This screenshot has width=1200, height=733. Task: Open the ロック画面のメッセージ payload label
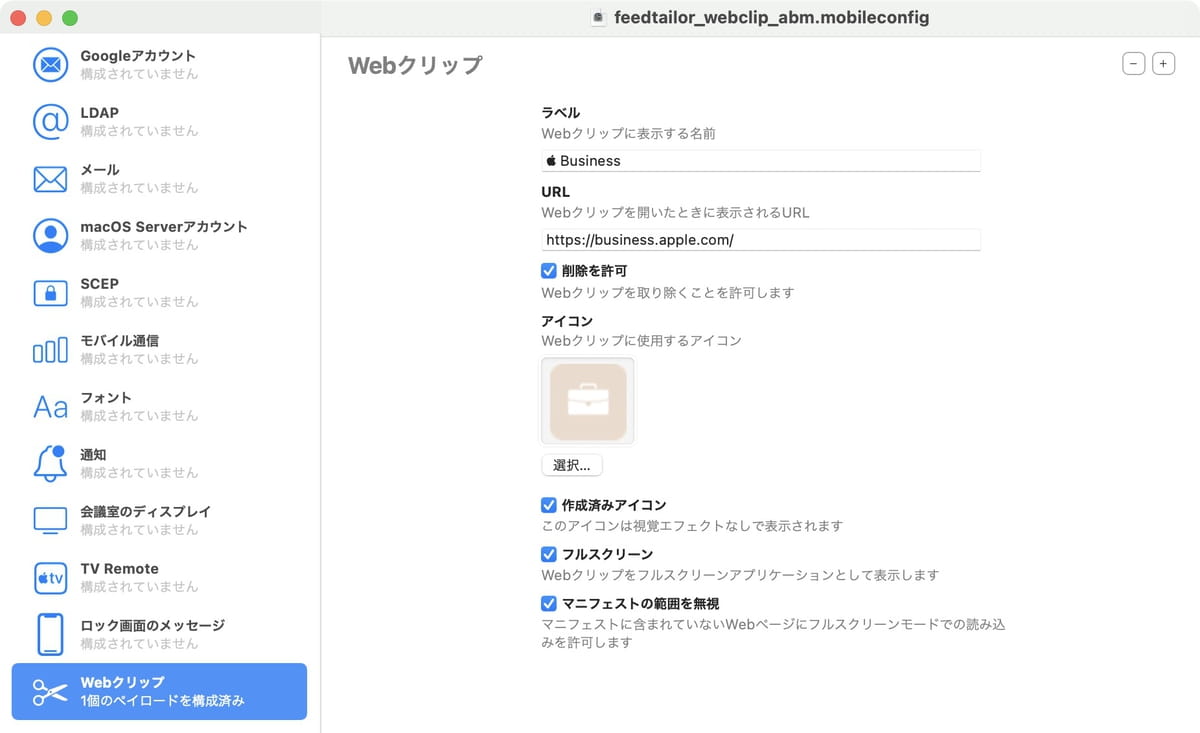tap(153, 626)
